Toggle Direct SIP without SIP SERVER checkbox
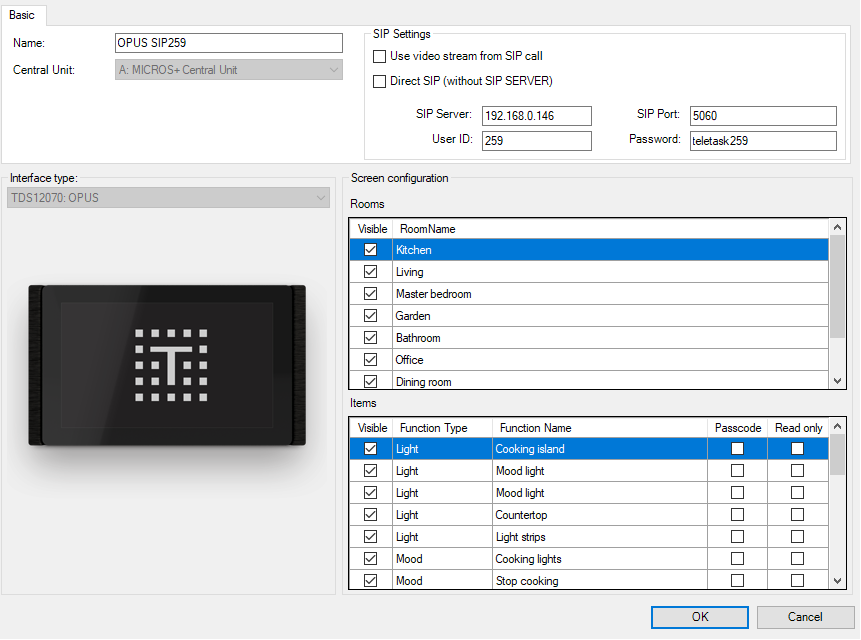Viewport: 861px width, 640px height. [x=379, y=81]
